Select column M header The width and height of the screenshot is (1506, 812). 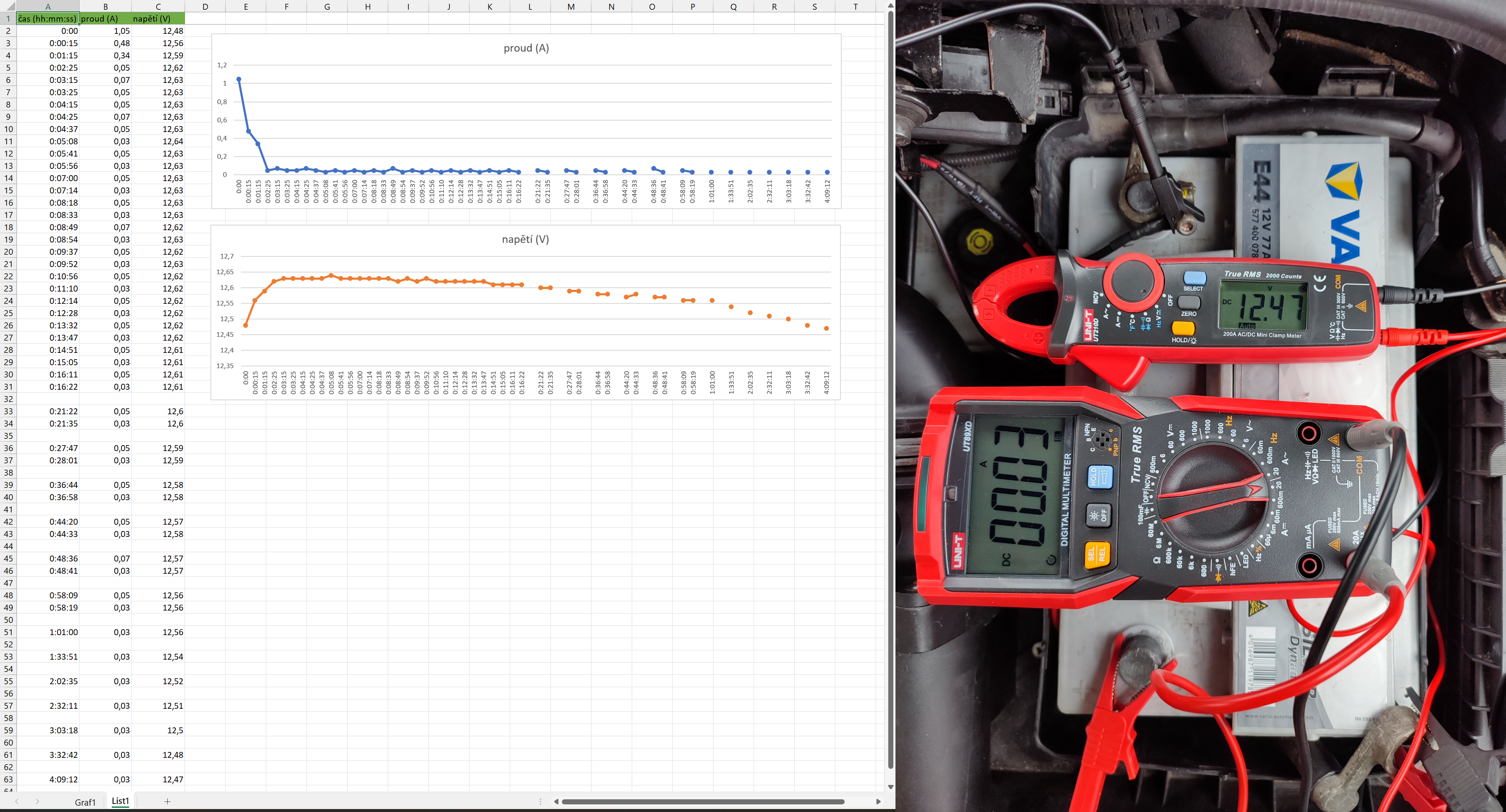pos(571,6)
